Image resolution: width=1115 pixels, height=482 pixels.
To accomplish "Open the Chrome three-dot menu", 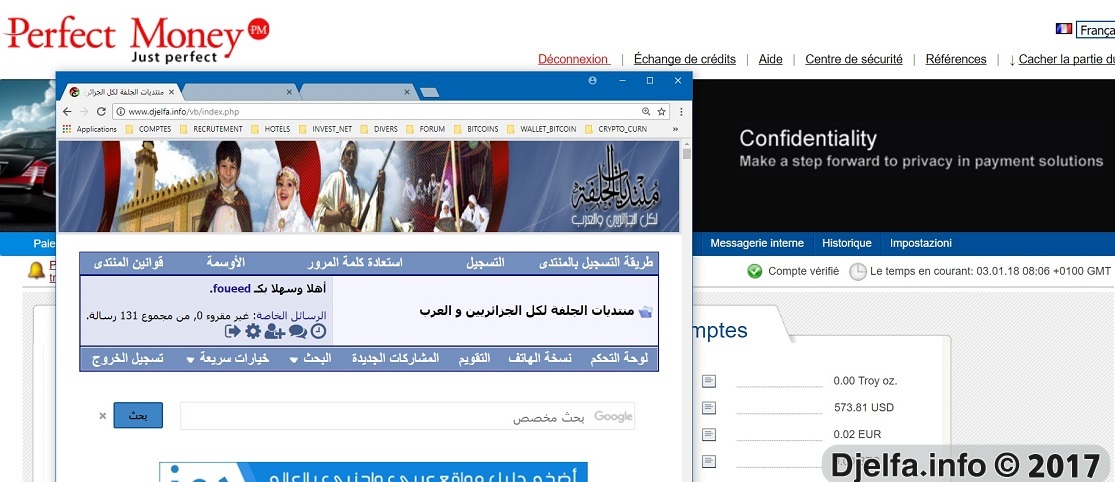I will (x=681, y=112).
